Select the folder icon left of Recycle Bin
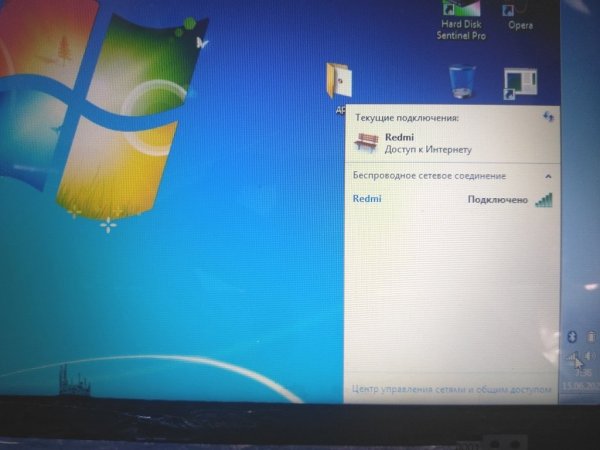 337,81
